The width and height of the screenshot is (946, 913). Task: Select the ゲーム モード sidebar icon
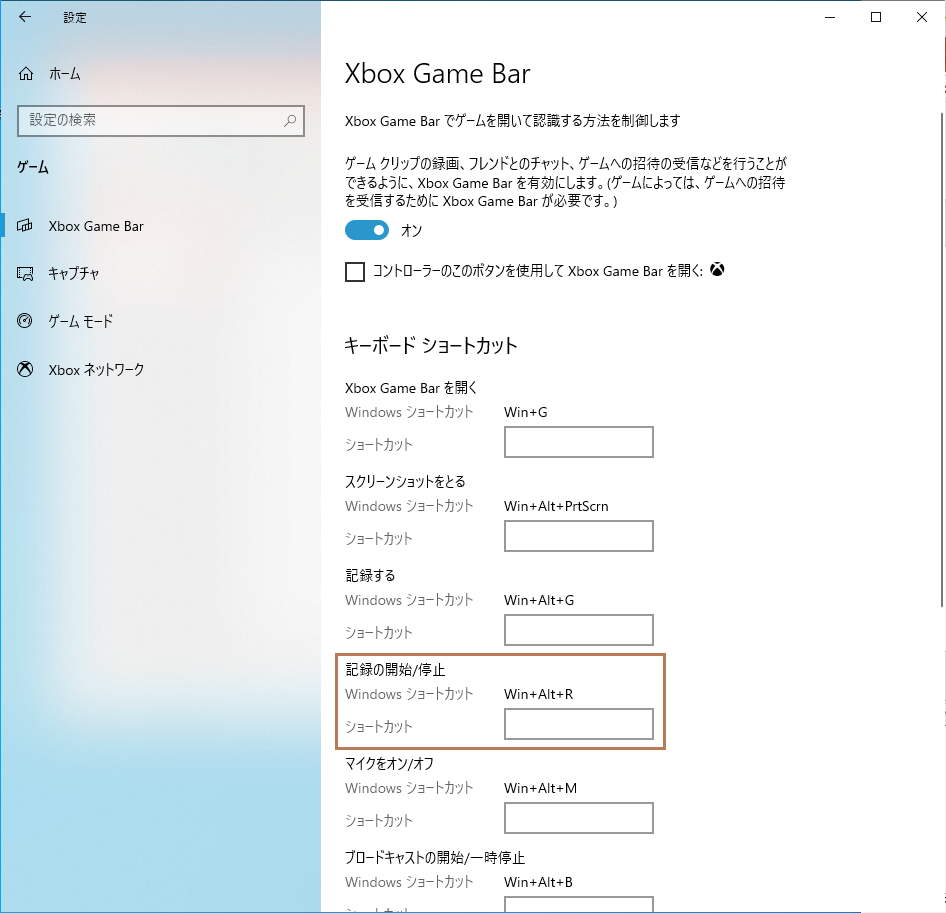[x=25, y=320]
